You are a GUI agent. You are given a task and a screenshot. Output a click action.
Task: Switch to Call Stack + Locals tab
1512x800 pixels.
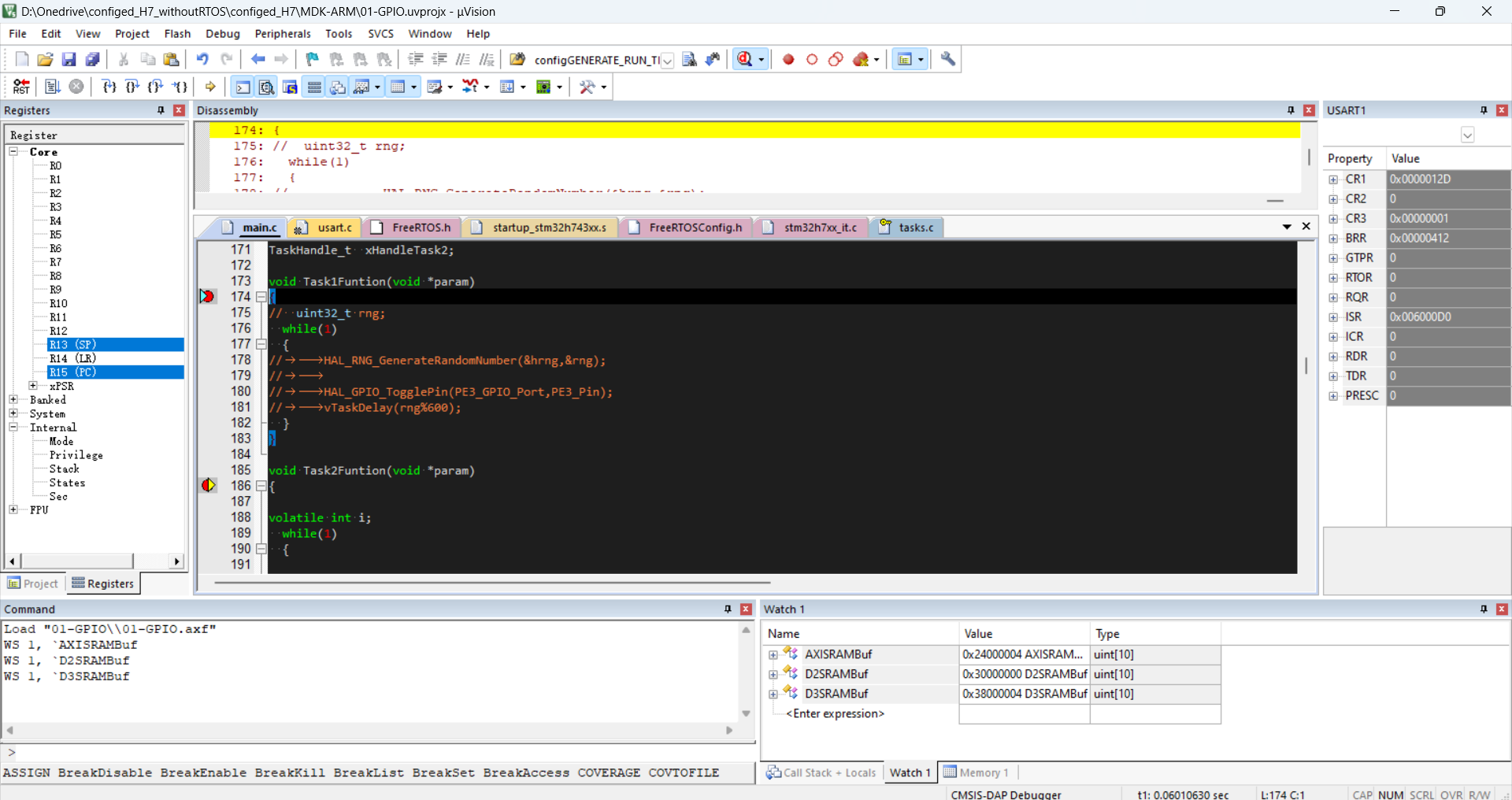coord(821,772)
